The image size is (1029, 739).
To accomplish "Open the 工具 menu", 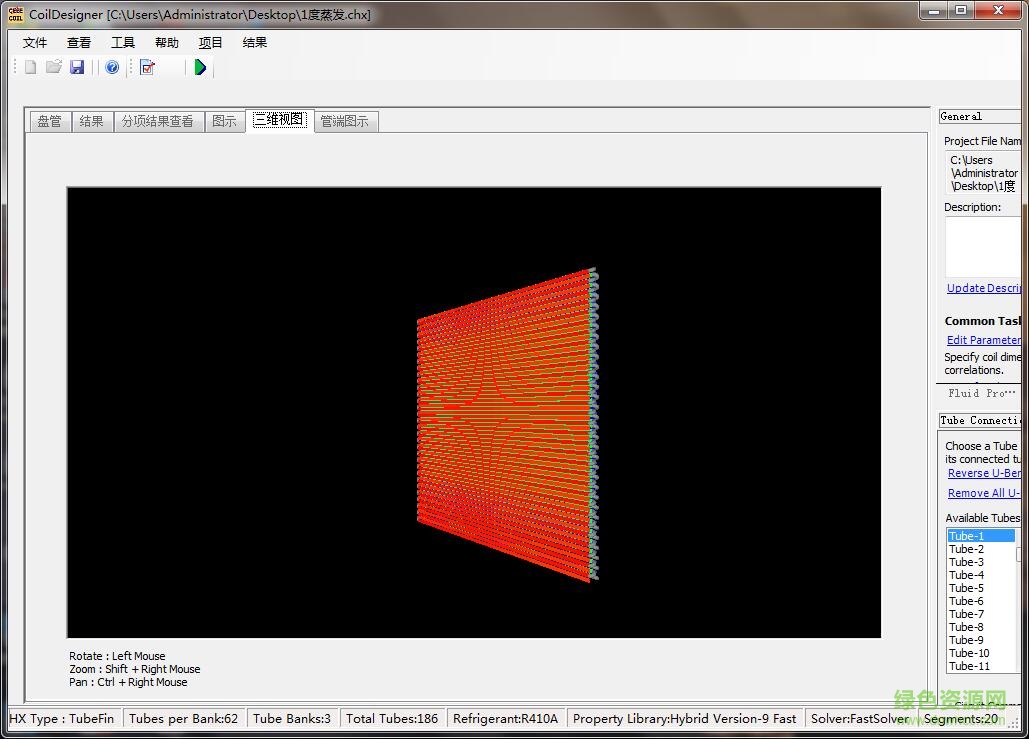I will pos(123,43).
